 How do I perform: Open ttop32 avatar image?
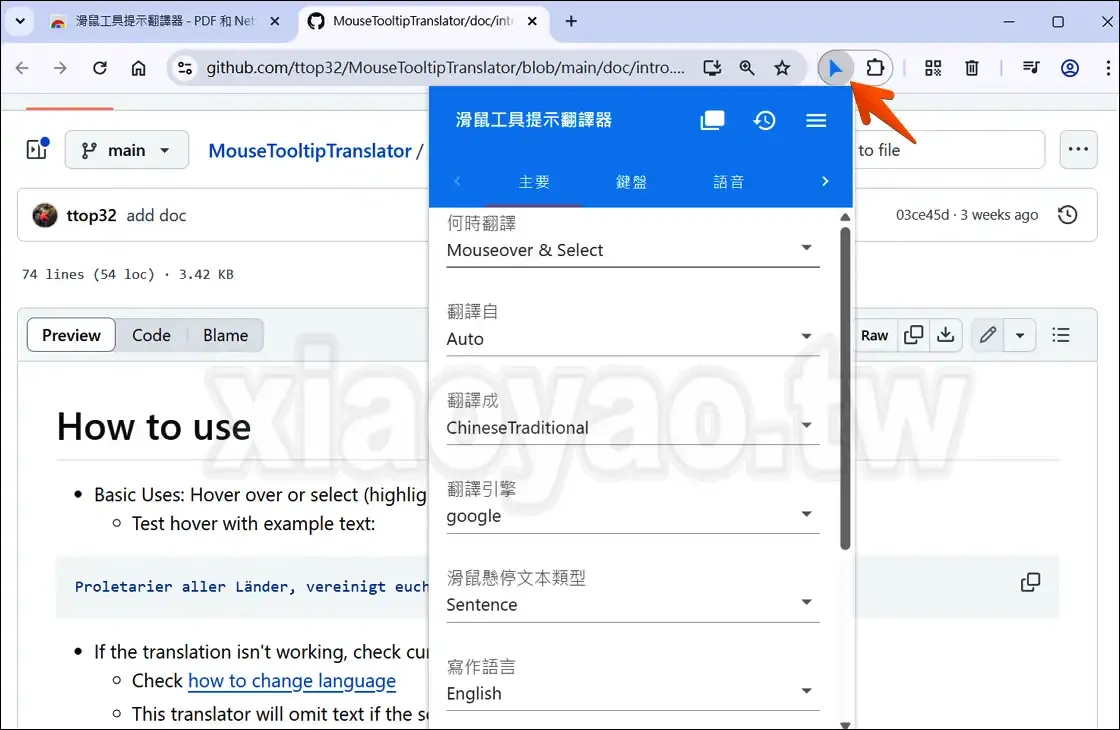pos(44,215)
